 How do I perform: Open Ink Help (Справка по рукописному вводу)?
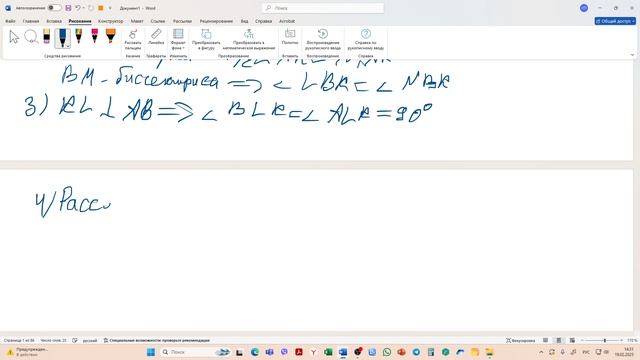tap(366, 40)
